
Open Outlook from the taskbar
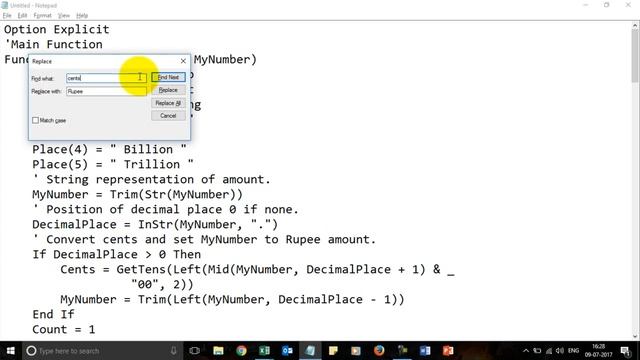[287, 351]
